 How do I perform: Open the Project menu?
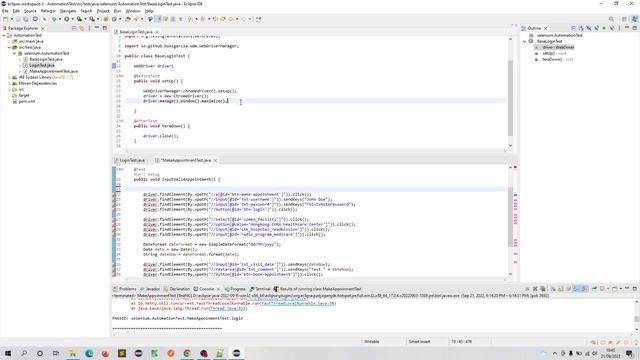click(103, 11)
